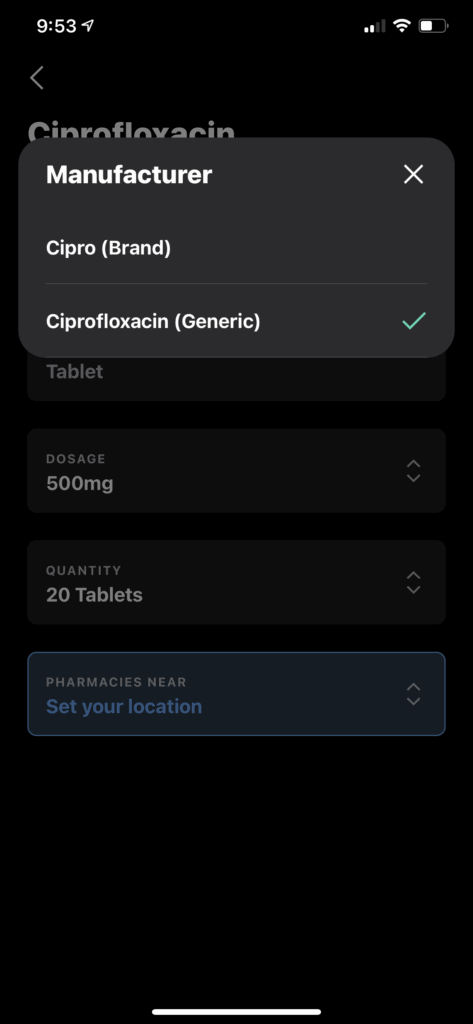Screen dimensions: 473x1024
Task: Tap the cellular signal bars icon
Action: coord(375,27)
